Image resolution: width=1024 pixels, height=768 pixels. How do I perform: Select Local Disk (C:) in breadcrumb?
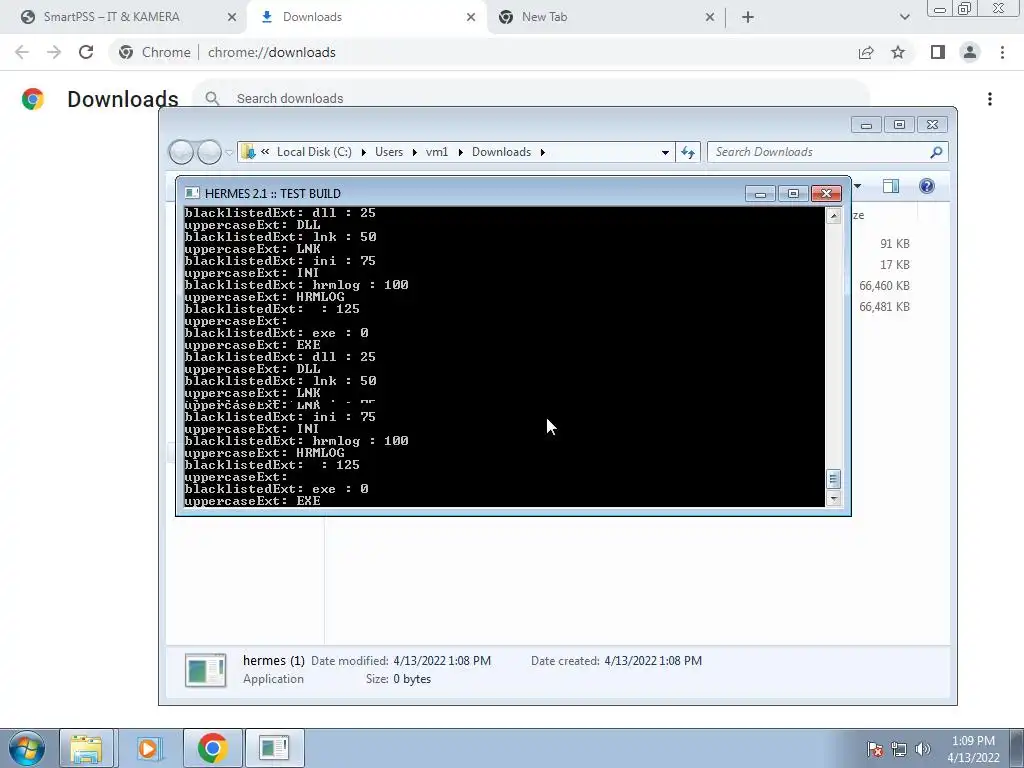coord(314,152)
